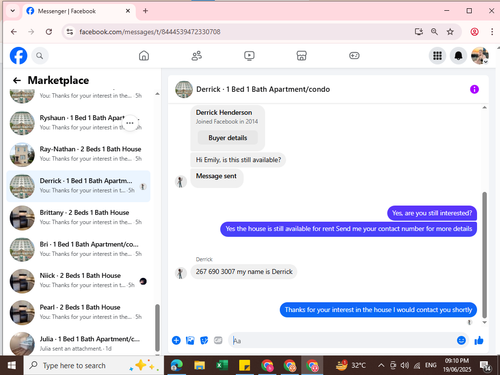Viewport: 500px width, 375px height.
Task: Open the notifications bell
Action: point(459,56)
